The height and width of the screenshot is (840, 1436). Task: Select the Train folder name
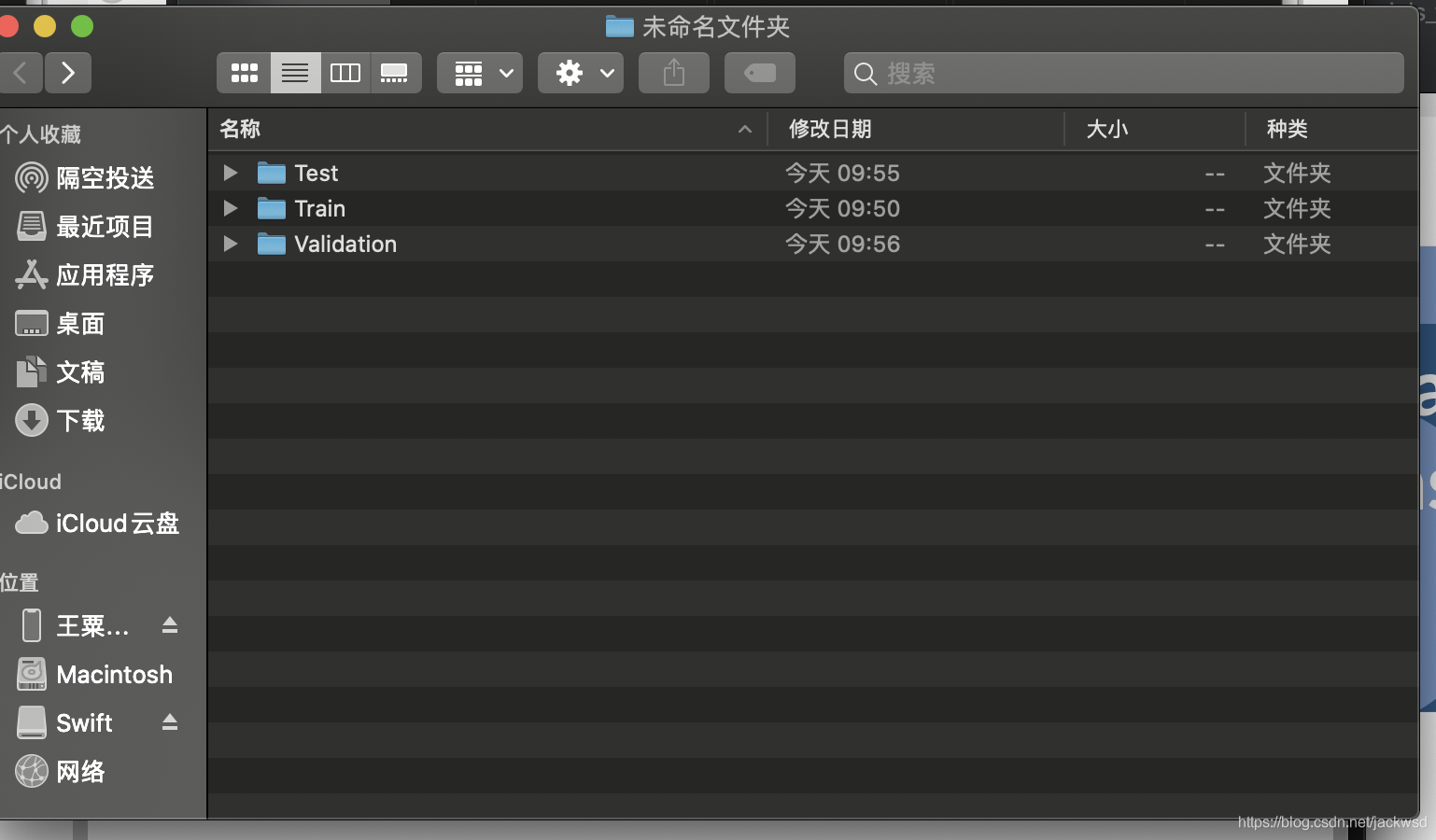pos(320,208)
